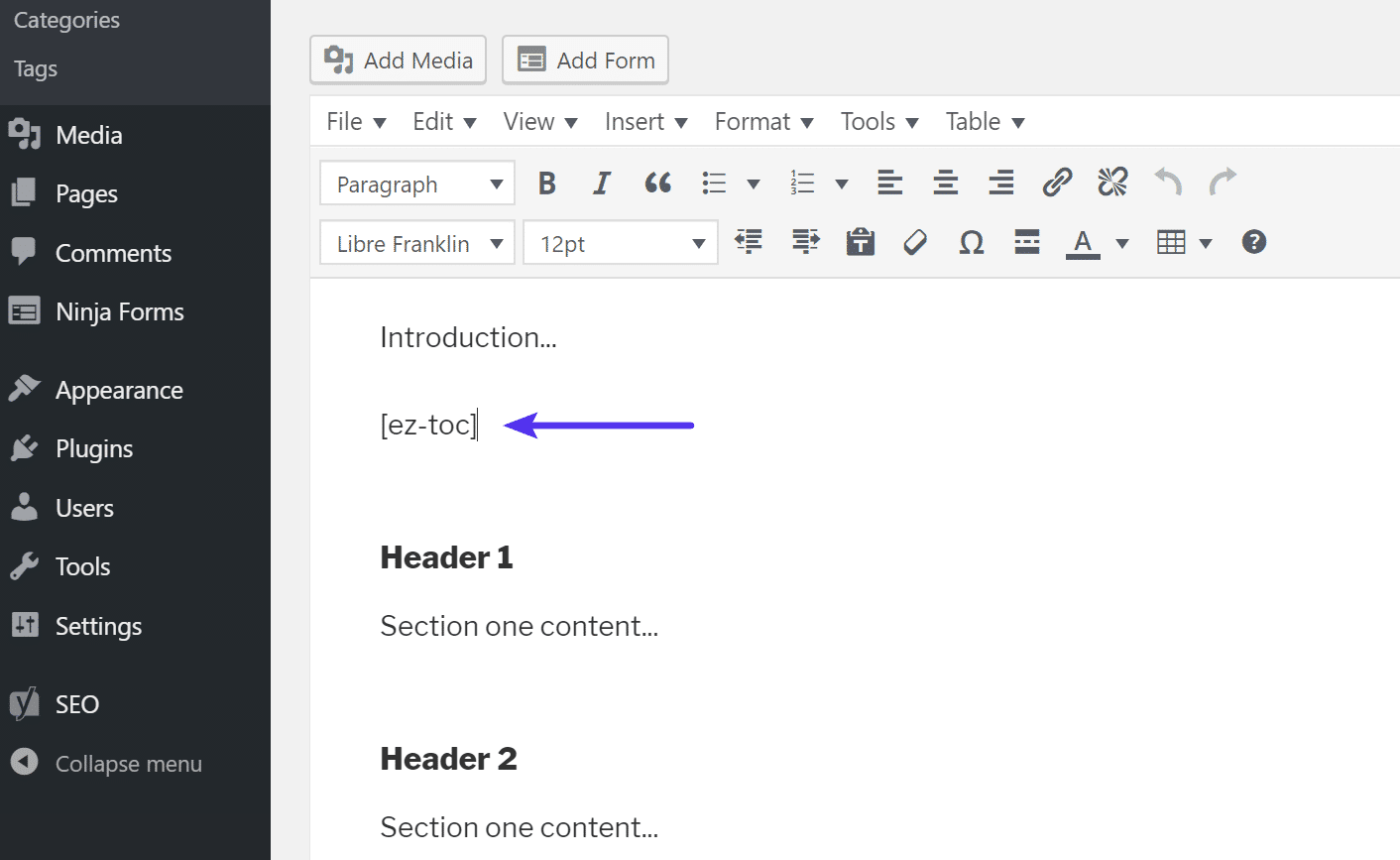The height and width of the screenshot is (860, 1400).
Task: Insert a blockquote
Action: 657,183
